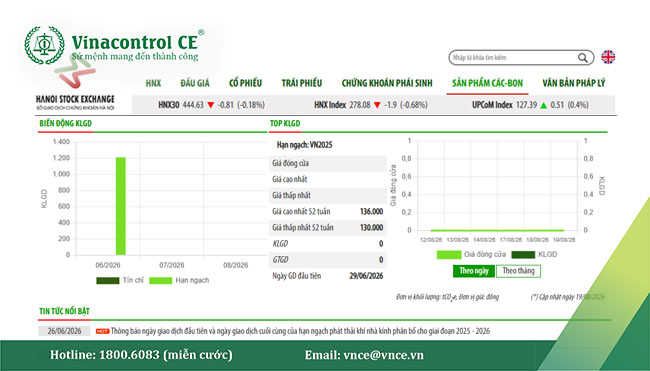Click the 07/2026 axis label
Image resolution: width=650 pixels, height=371 pixels.
coord(172,265)
